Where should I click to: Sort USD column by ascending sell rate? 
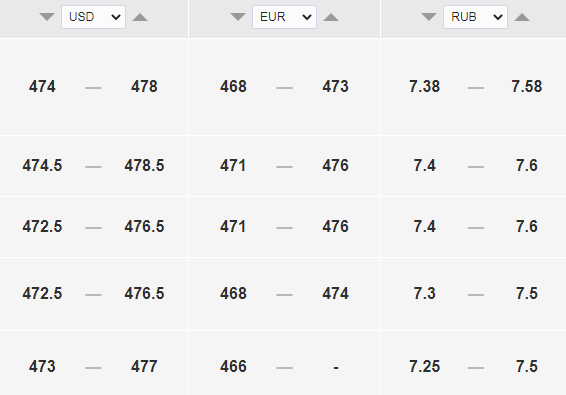pos(140,17)
